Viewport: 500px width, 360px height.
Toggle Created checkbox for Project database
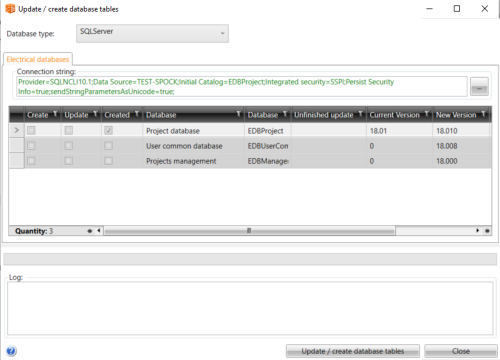click(108, 131)
